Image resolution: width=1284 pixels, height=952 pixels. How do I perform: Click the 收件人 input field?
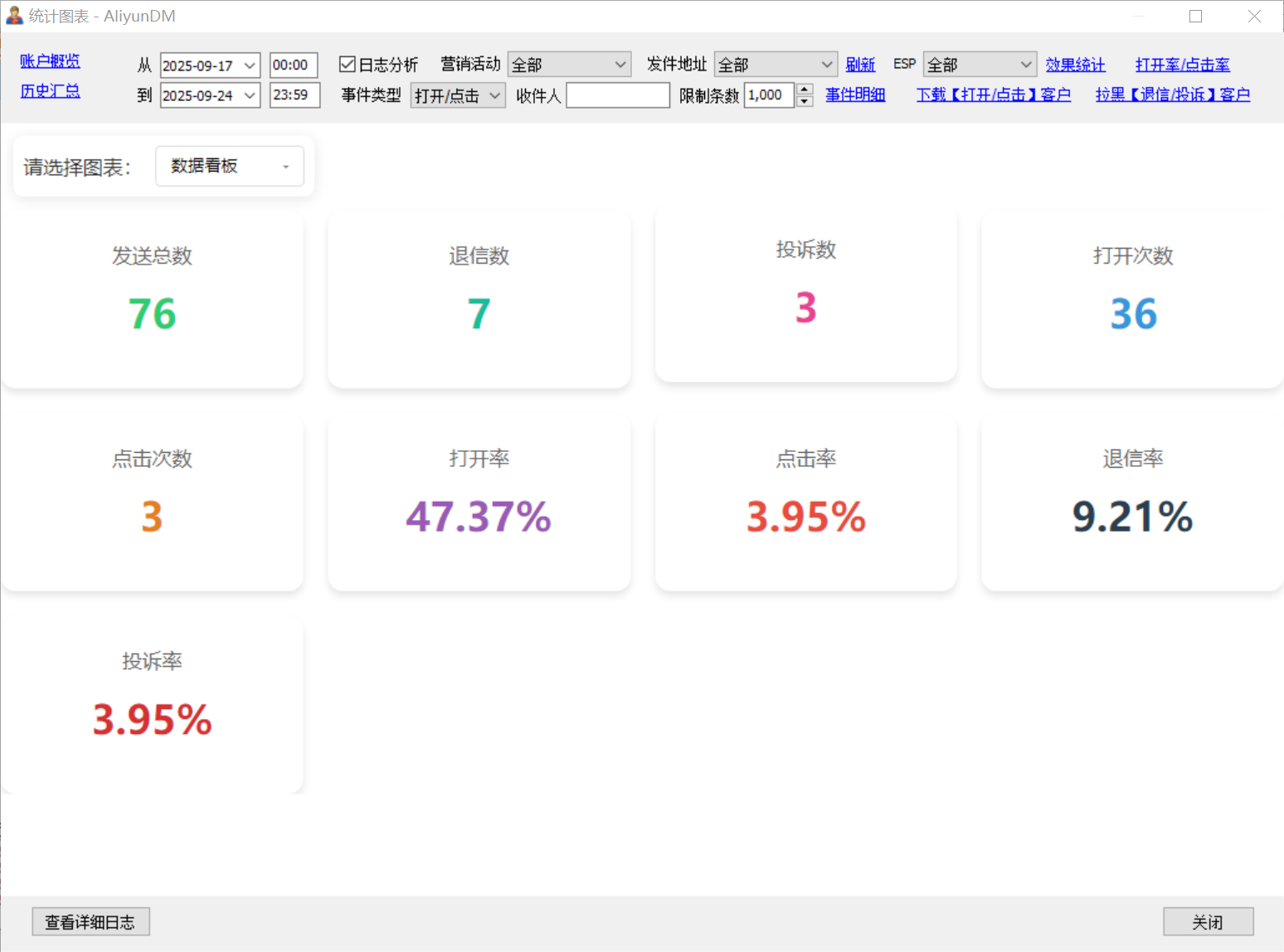tap(617, 95)
